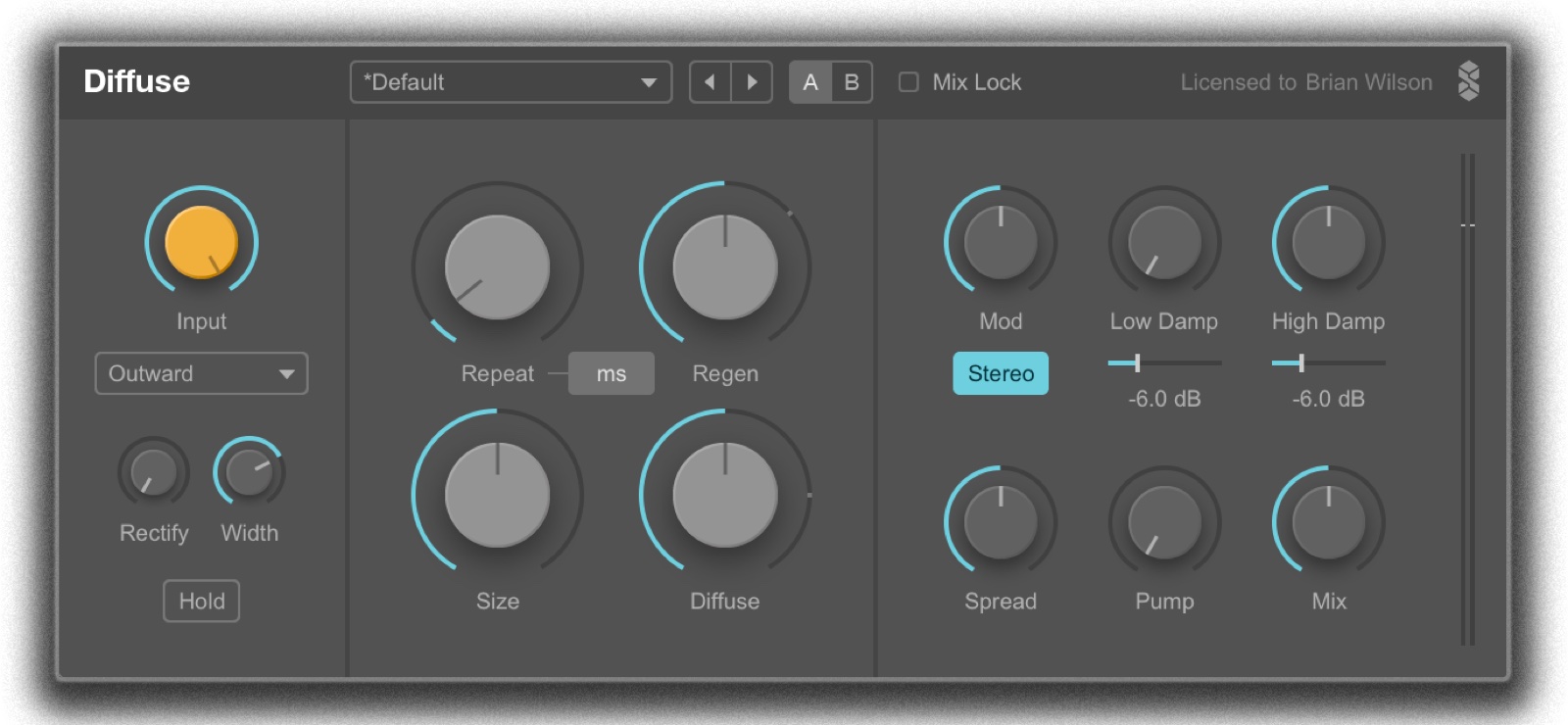1568x725 pixels.
Task: Click the Diffuse plugin title
Action: click(x=136, y=81)
